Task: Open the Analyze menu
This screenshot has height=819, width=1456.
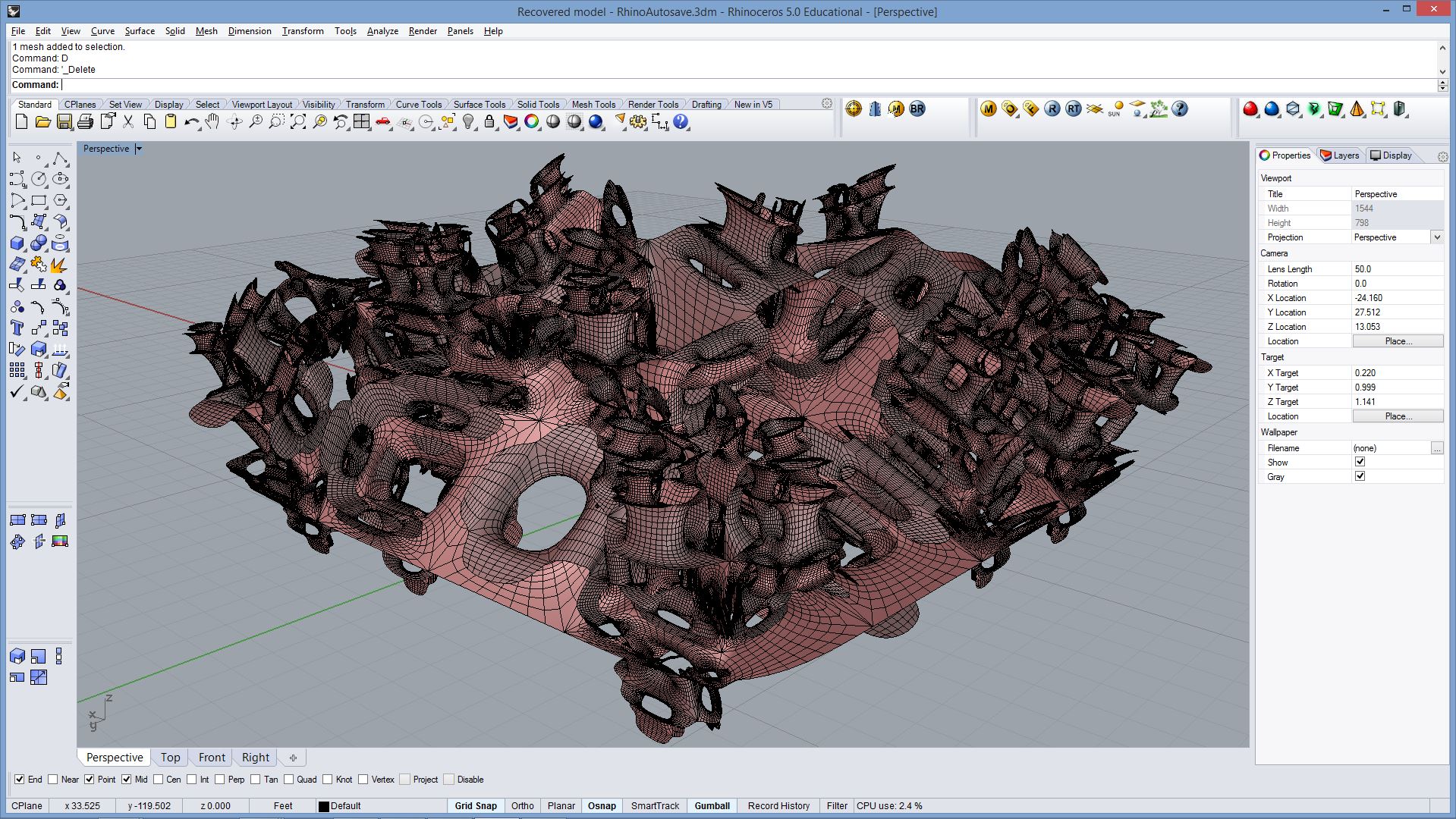Action: coord(382,31)
